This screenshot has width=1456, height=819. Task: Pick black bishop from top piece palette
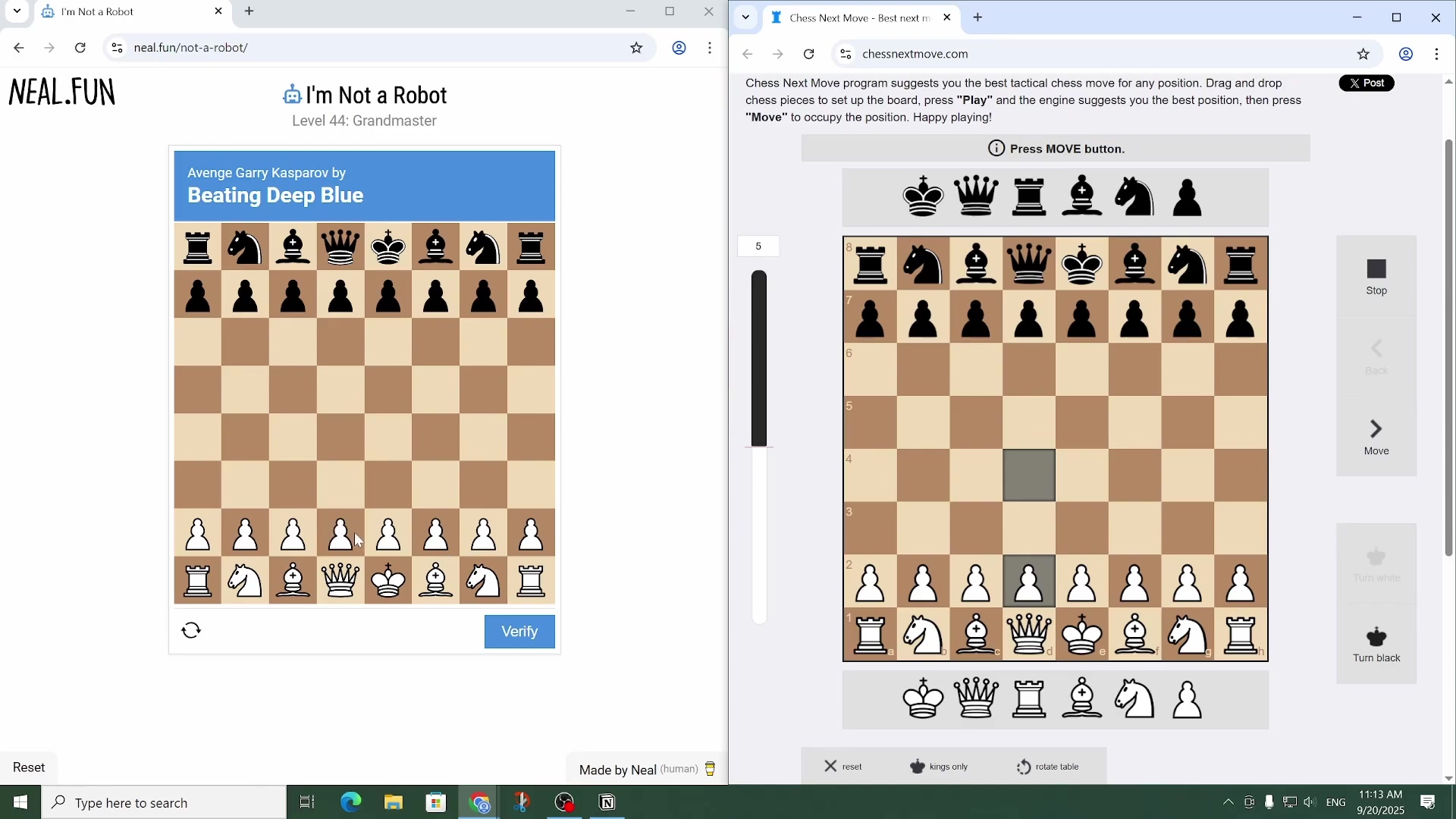[x=1082, y=197]
